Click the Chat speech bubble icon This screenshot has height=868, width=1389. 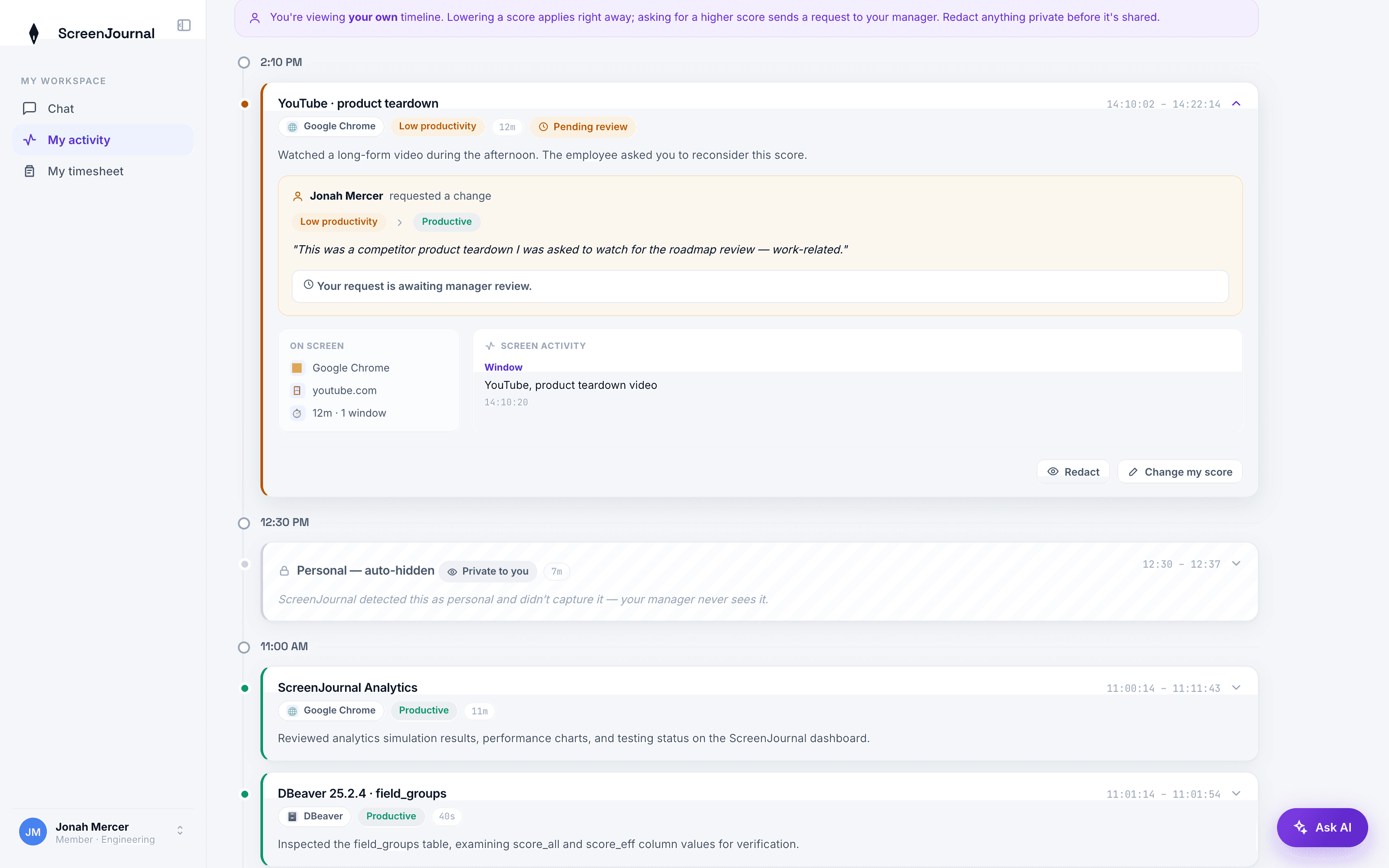pyautogui.click(x=29, y=108)
